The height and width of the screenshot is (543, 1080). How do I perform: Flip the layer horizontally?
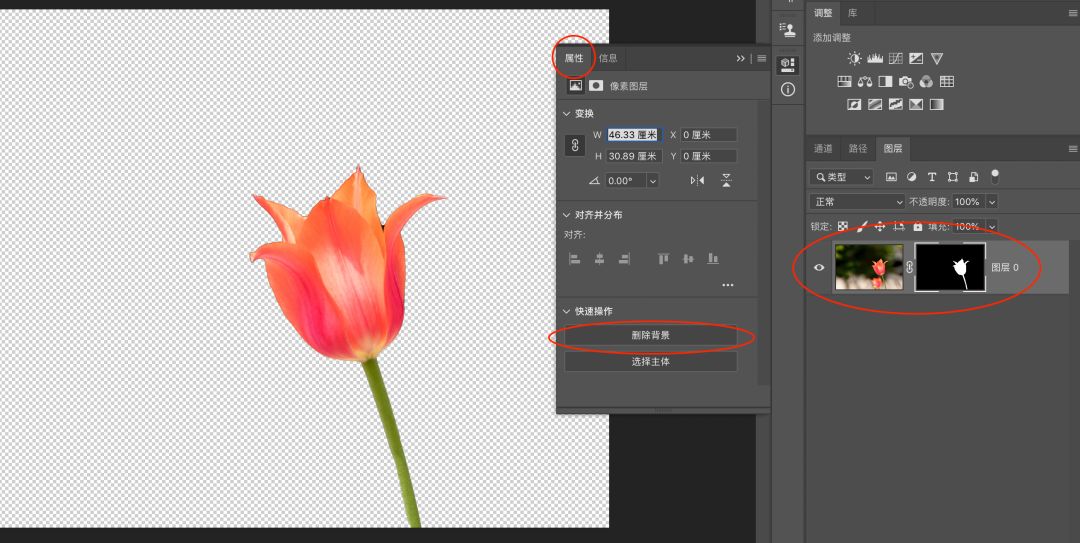697,181
